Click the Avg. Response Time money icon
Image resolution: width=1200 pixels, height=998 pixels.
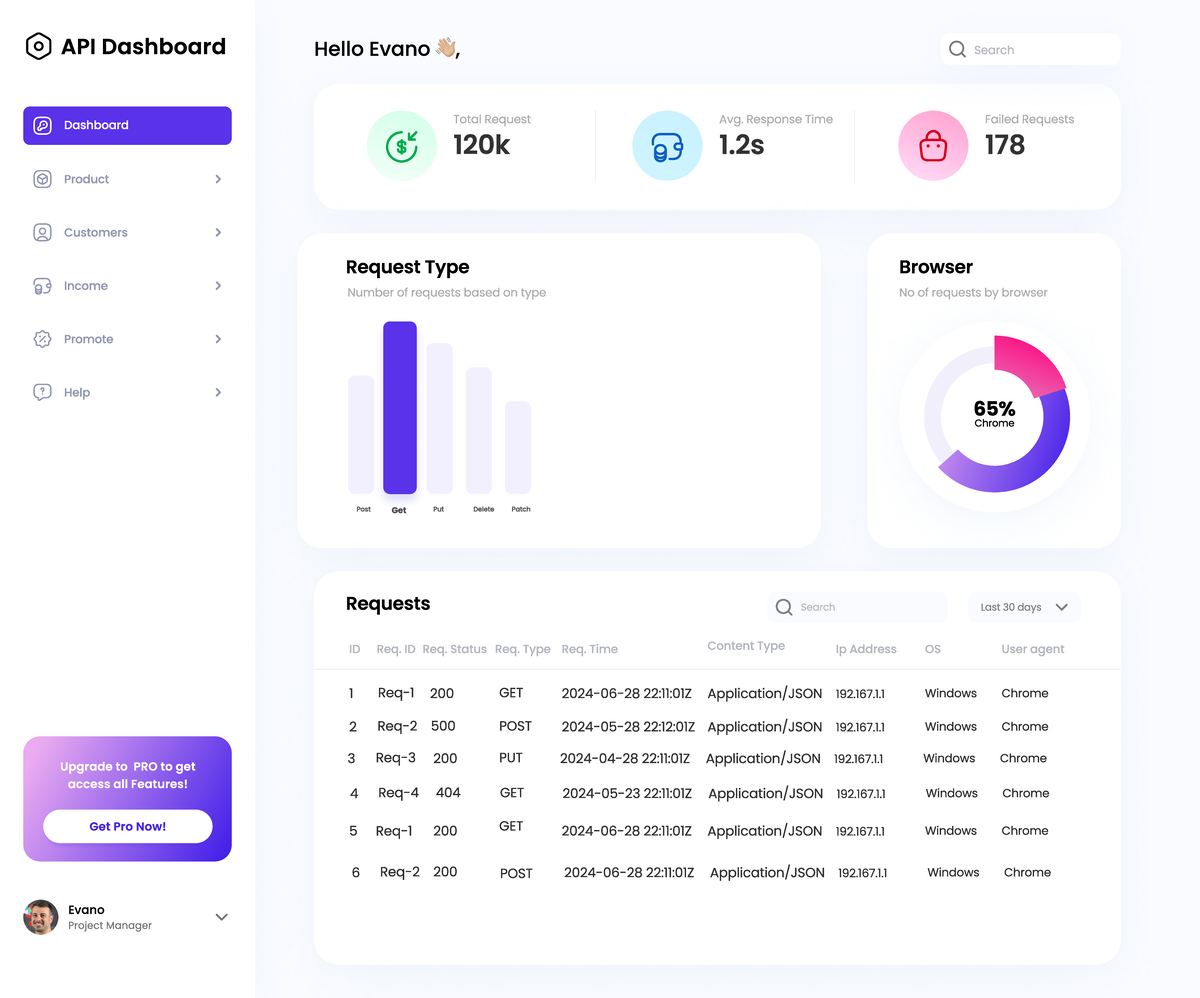click(667, 145)
